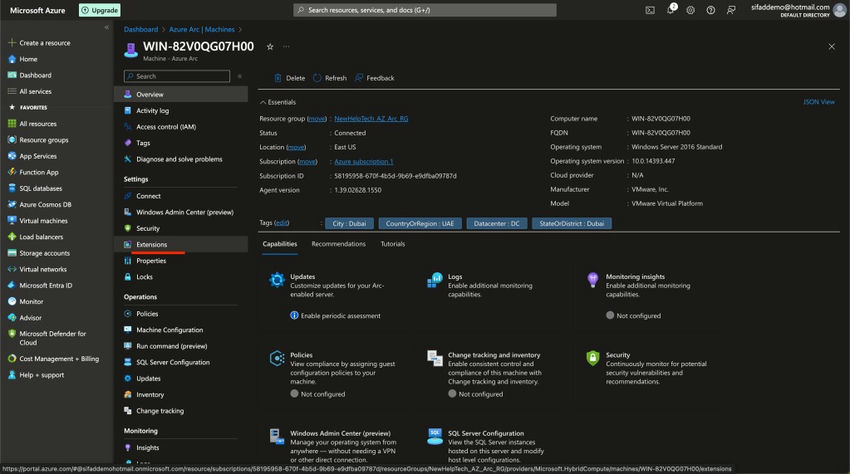Collapse the Essentials section
Image resolution: width=850 pixels, height=474 pixels.
(263, 102)
